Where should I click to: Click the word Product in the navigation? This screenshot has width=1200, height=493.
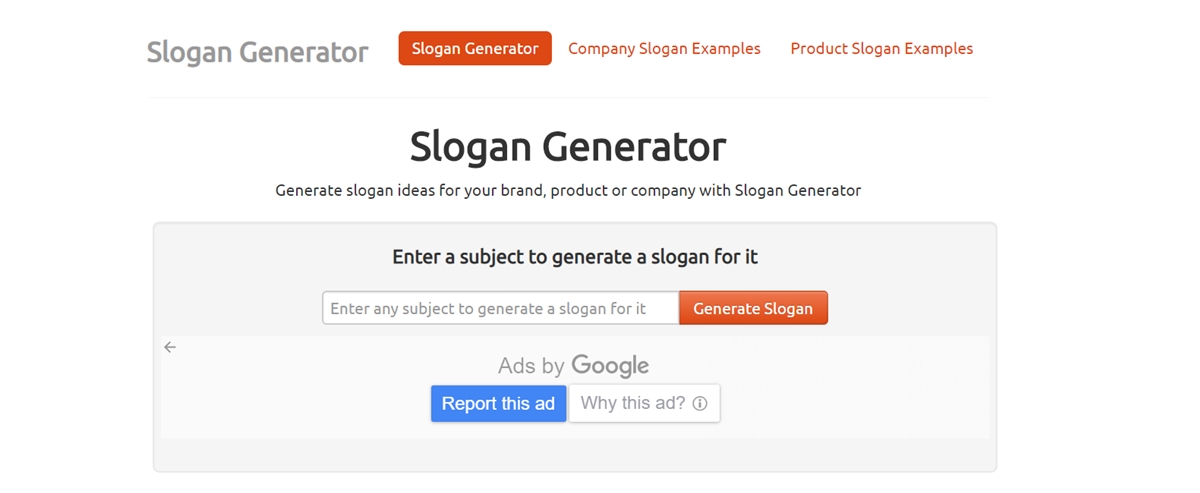tap(818, 48)
